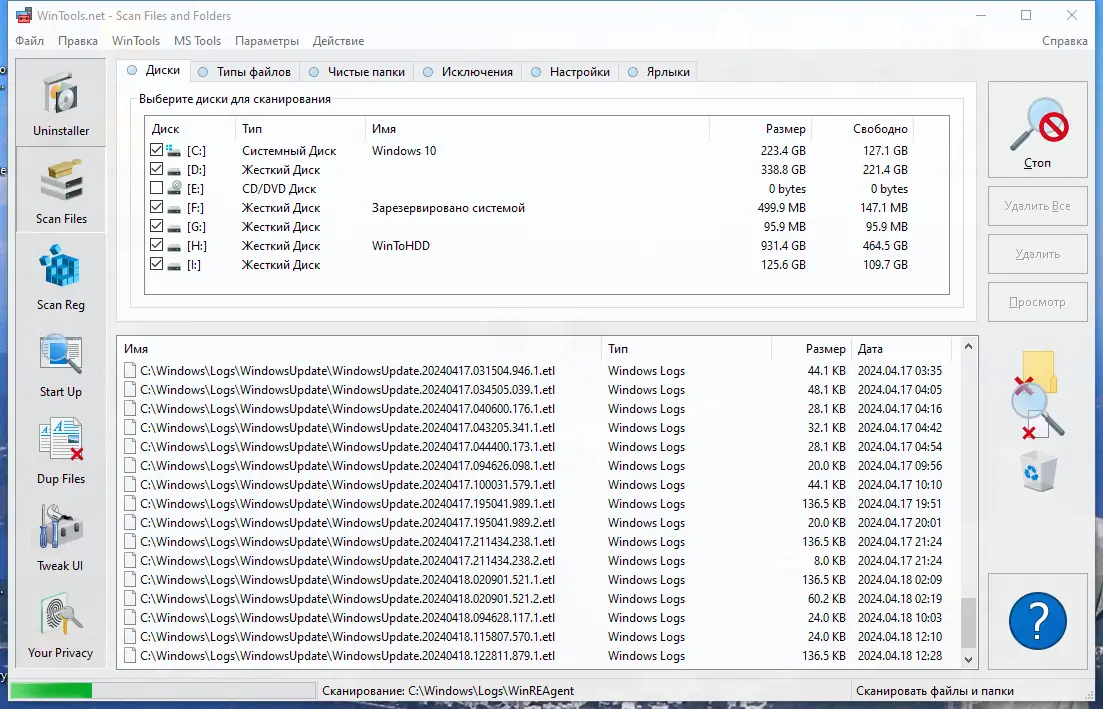Image resolution: width=1103 pixels, height=709 pixels.
Task: Select the row WindowsUpdate.20240417.211434.238.2.etl
Action: (538, 561)
